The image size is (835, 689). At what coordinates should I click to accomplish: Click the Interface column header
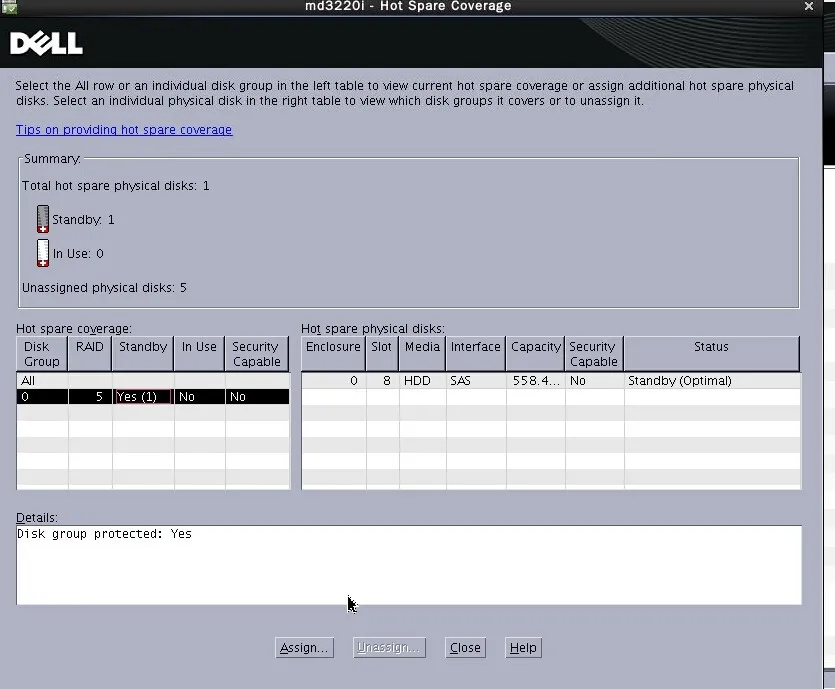tap(476, 354)
